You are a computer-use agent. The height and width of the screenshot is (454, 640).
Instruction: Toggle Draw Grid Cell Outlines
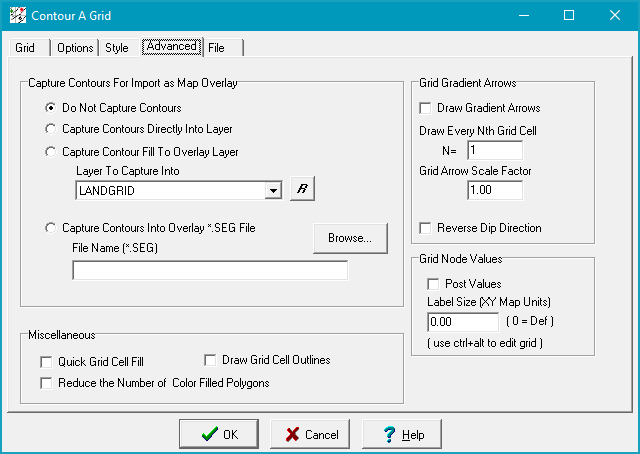click(x=211, y=360)
